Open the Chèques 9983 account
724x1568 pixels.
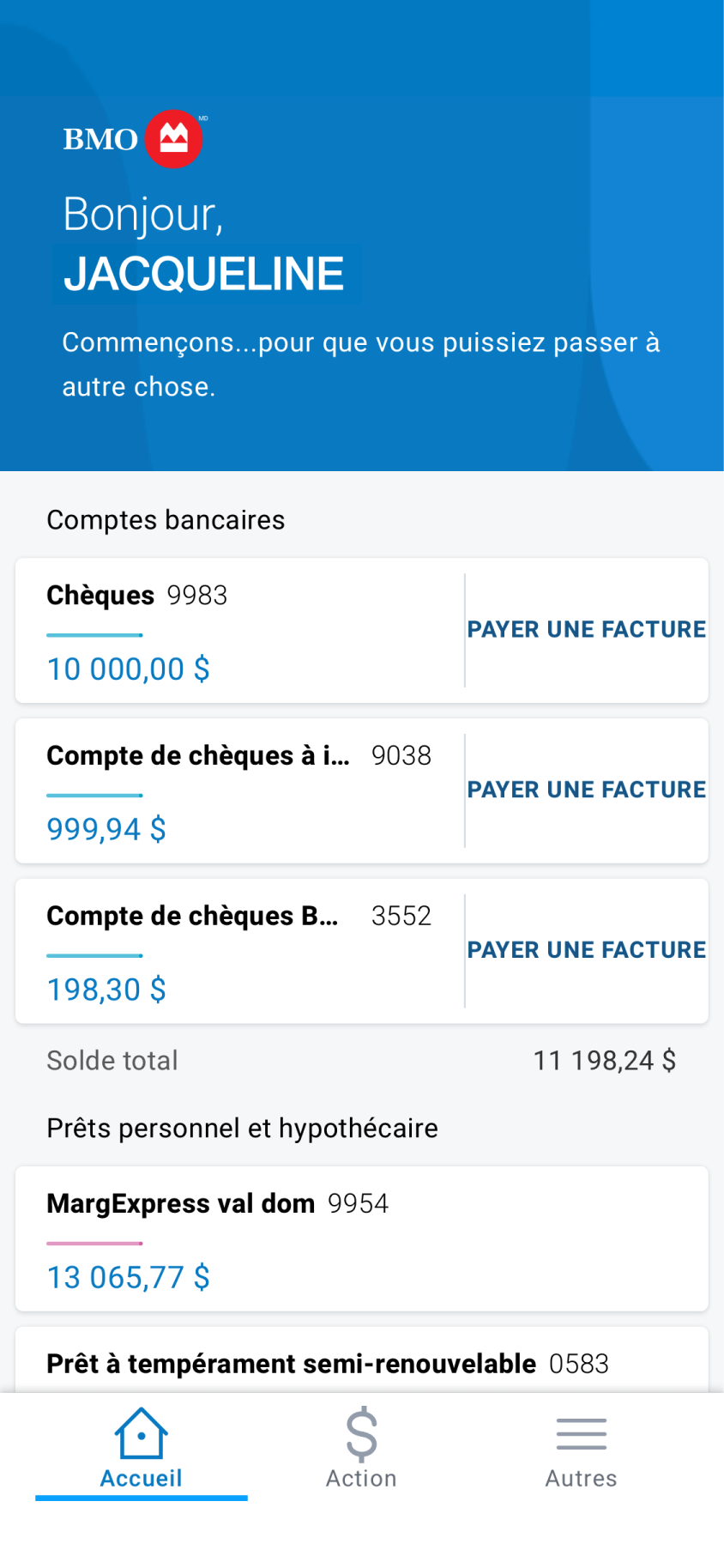point(137,596)
